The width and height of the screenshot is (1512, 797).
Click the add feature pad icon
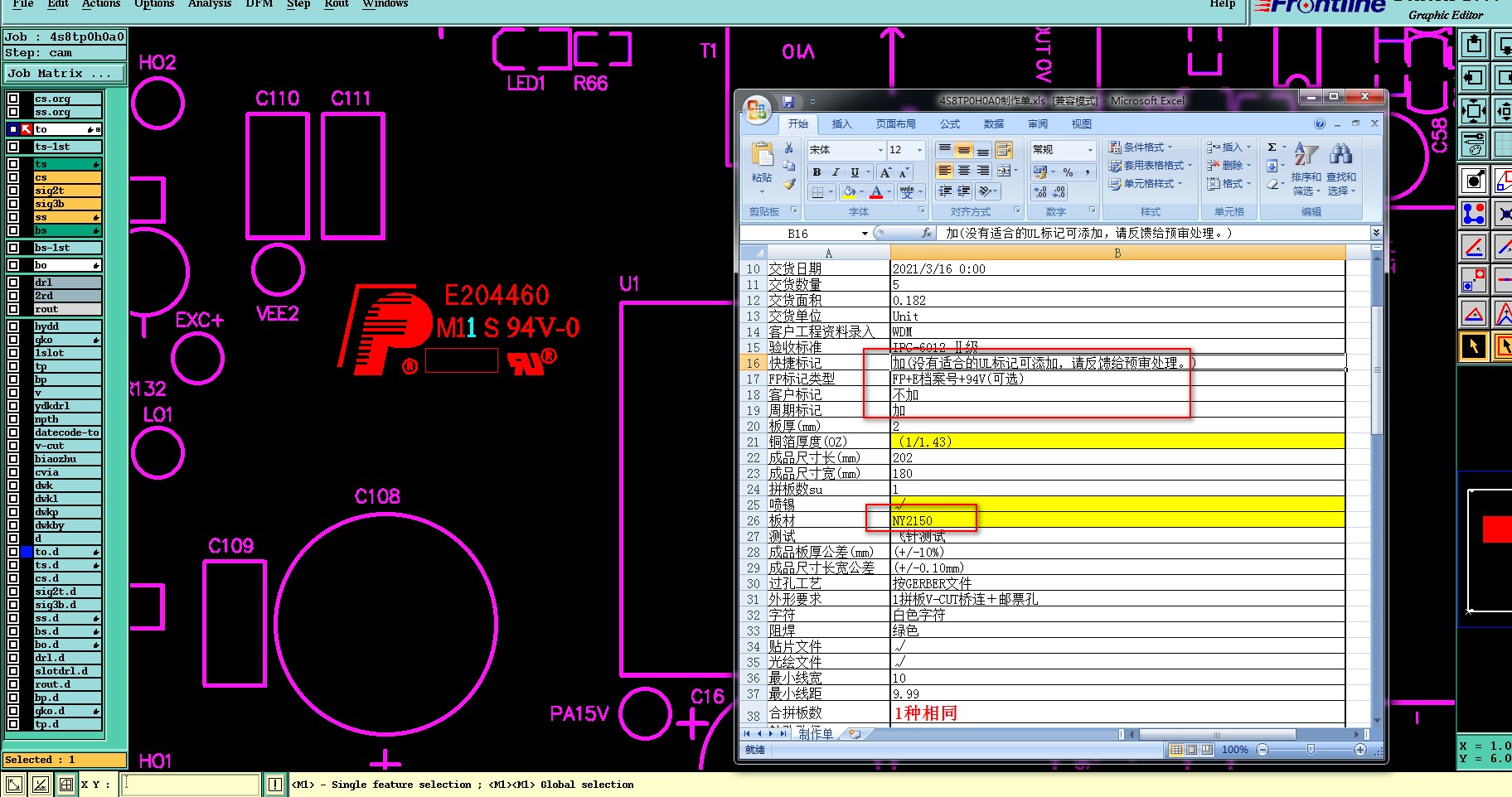[1474, 181]
